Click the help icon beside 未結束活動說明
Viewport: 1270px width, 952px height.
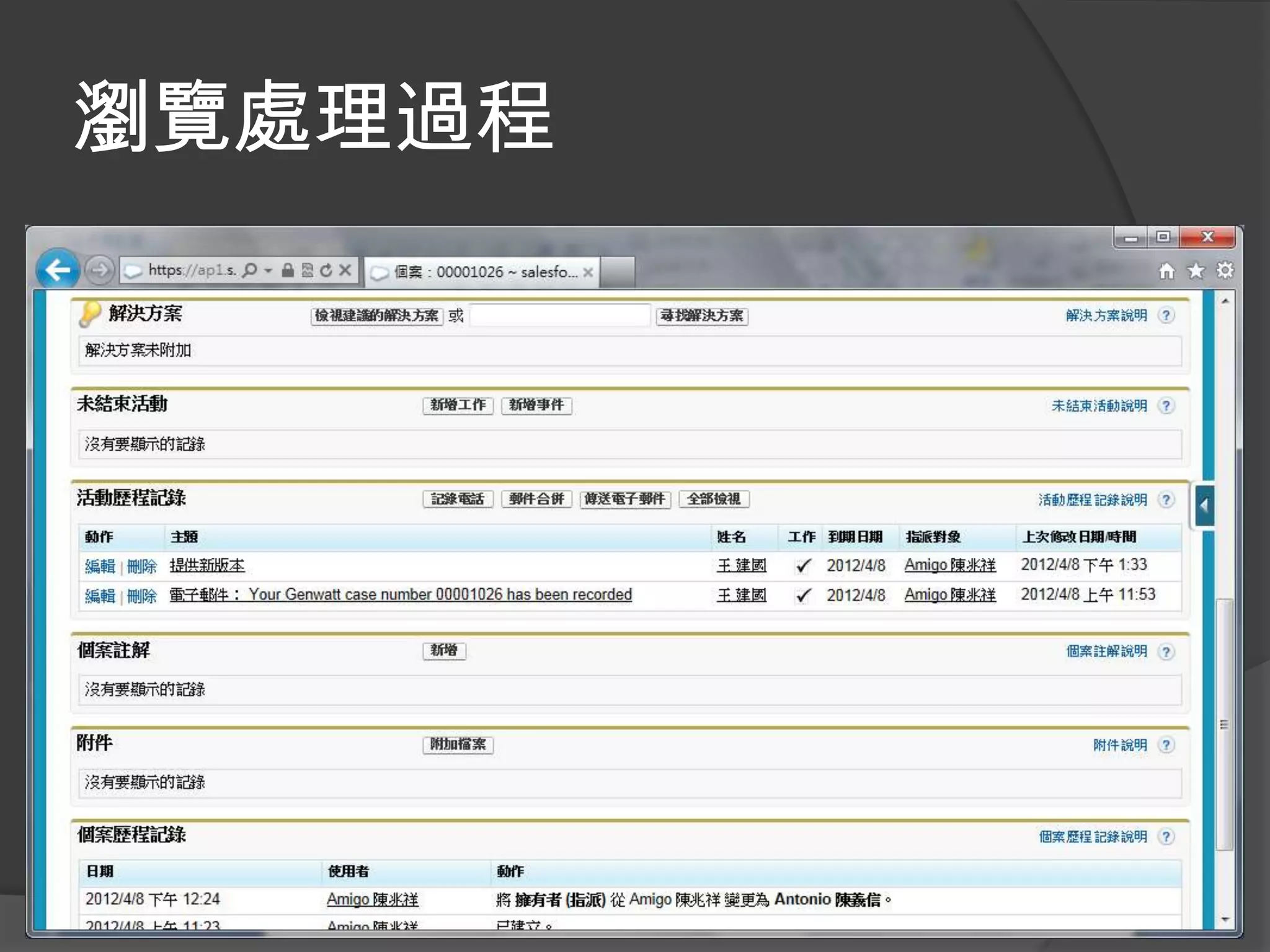[1166, 406]
